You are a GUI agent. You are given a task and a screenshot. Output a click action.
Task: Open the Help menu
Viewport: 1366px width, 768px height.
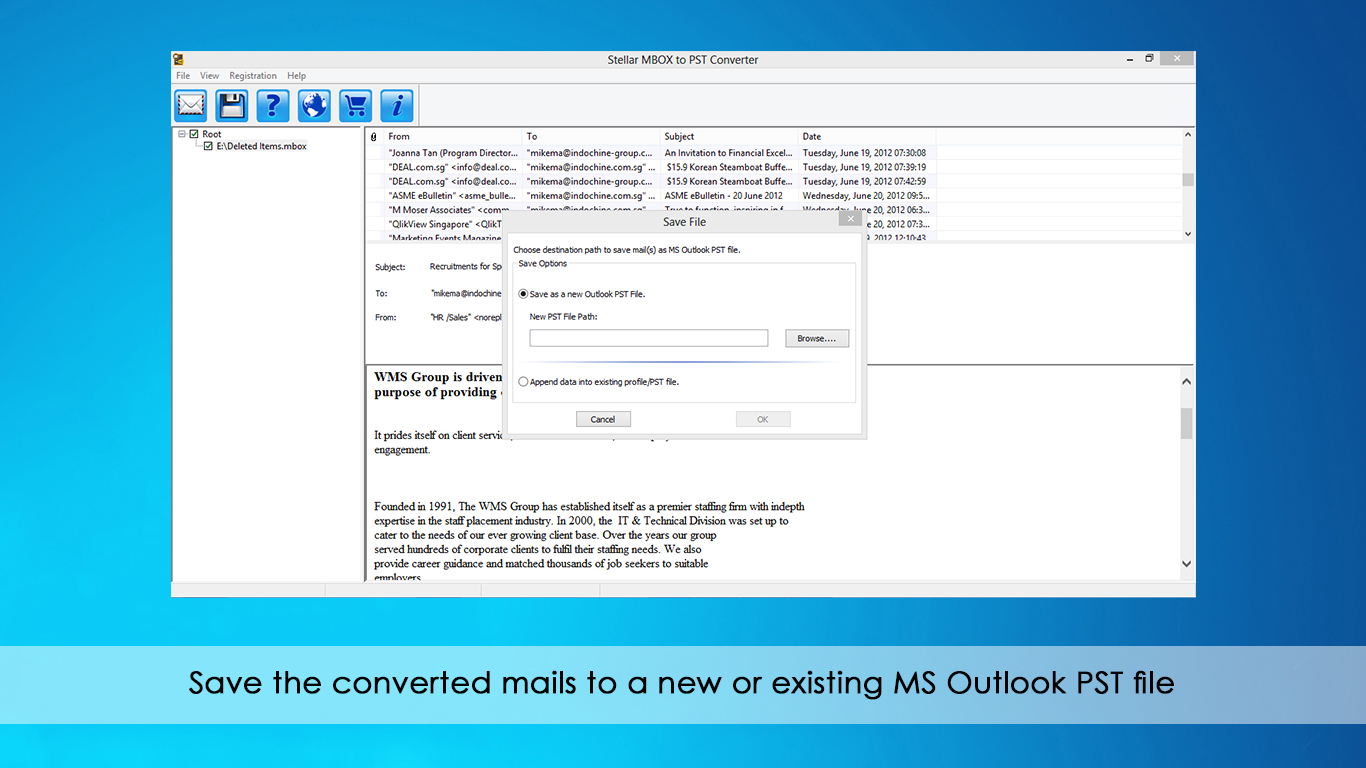296,75
